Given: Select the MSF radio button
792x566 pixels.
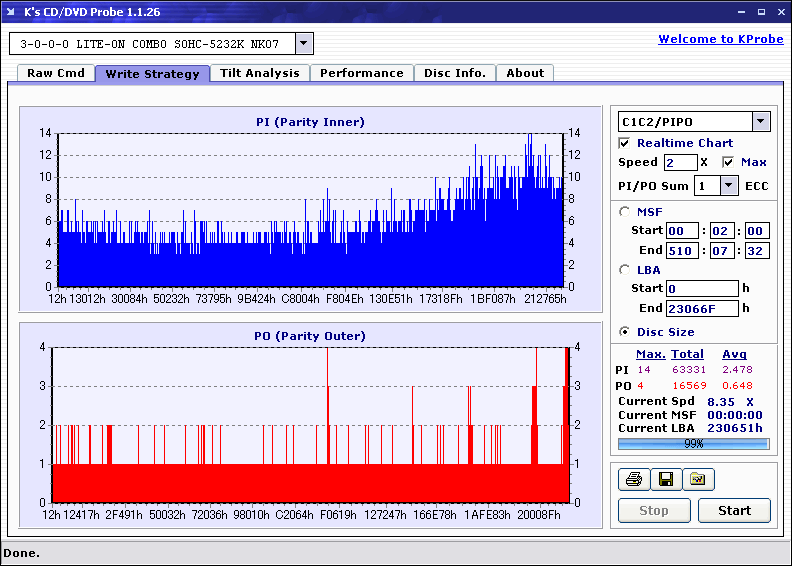Looking at the screenshot, I should pos(625,211).
